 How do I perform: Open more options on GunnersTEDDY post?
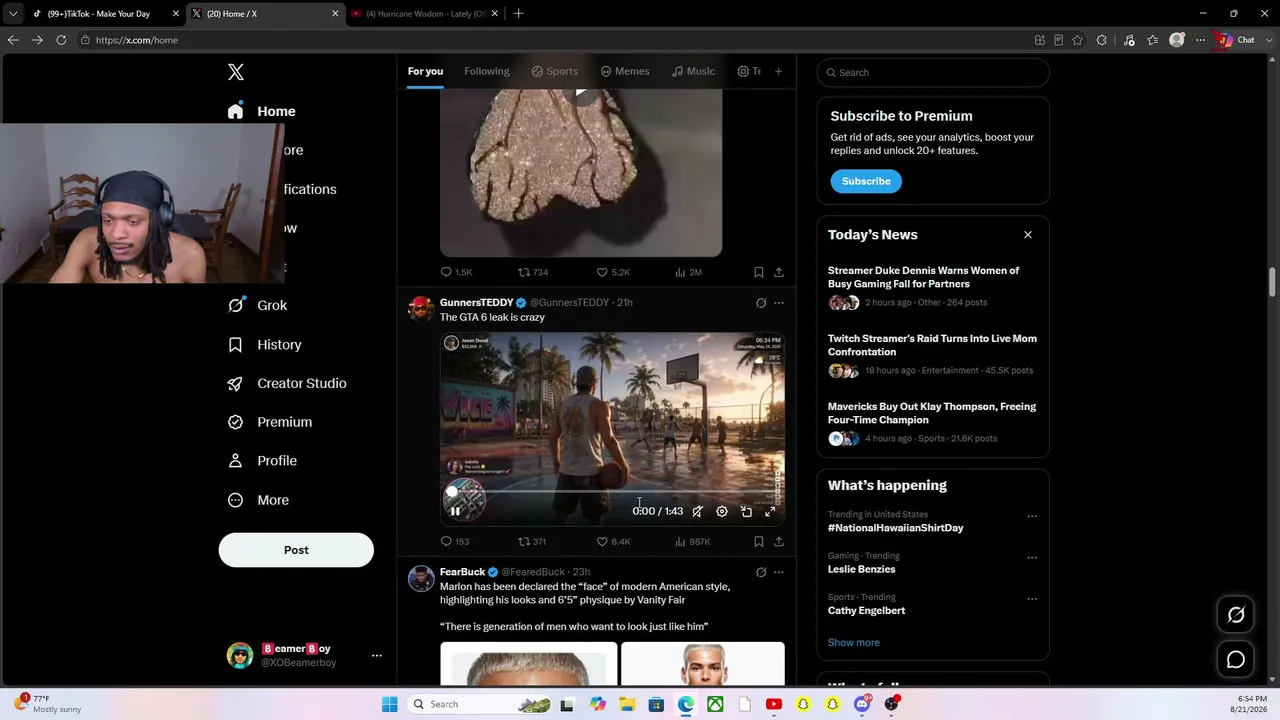[x=779, y=303]
